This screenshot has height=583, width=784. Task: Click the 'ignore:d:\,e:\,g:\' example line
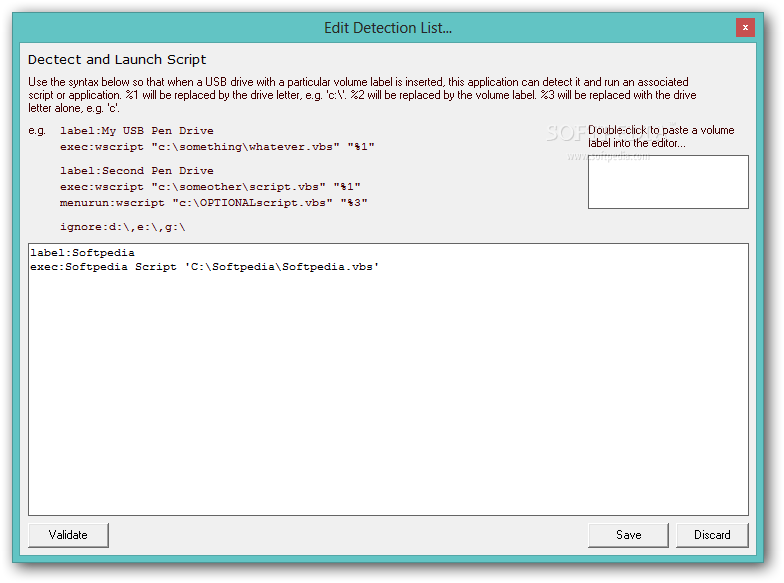tap(122, 227)
